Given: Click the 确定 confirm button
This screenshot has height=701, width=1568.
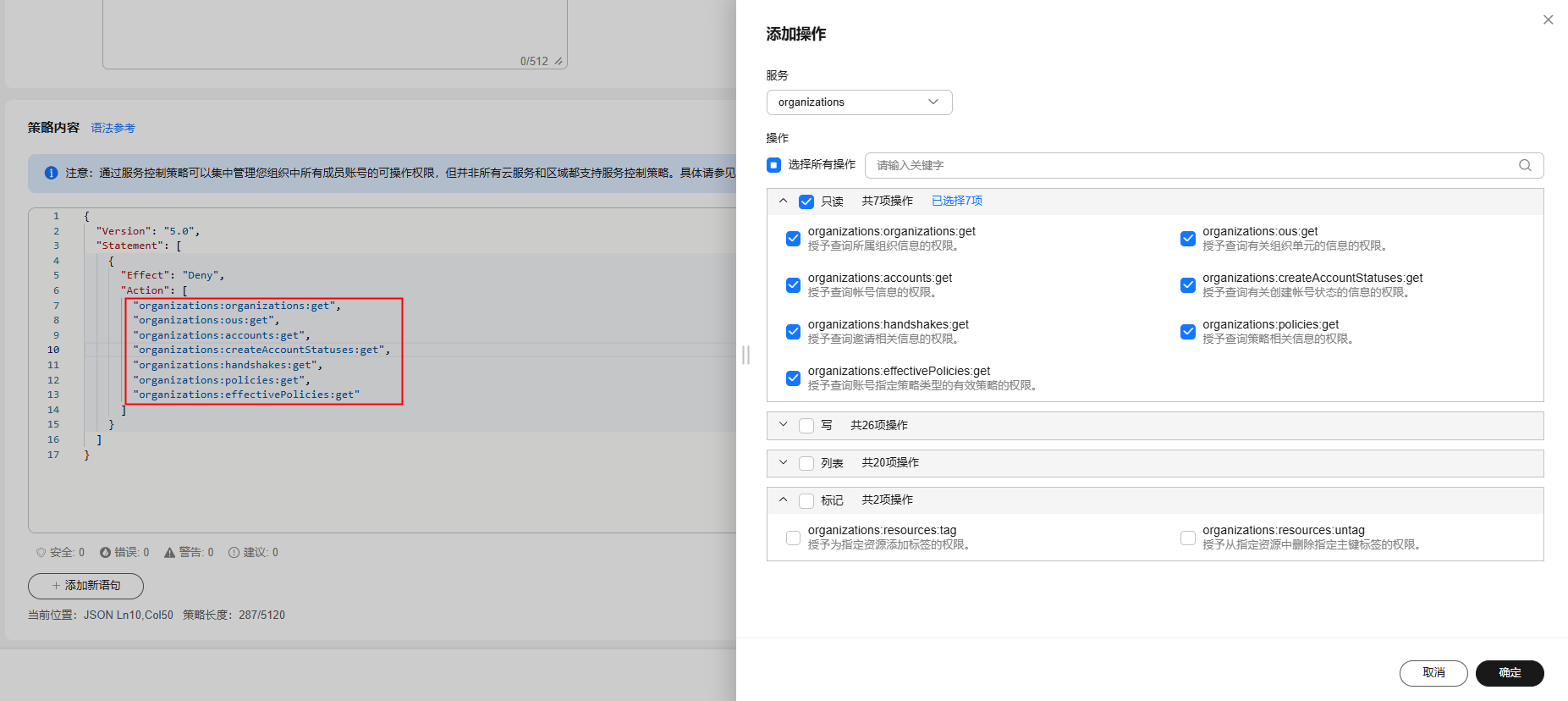Looking at the screenshot, I should (1509, 672).
